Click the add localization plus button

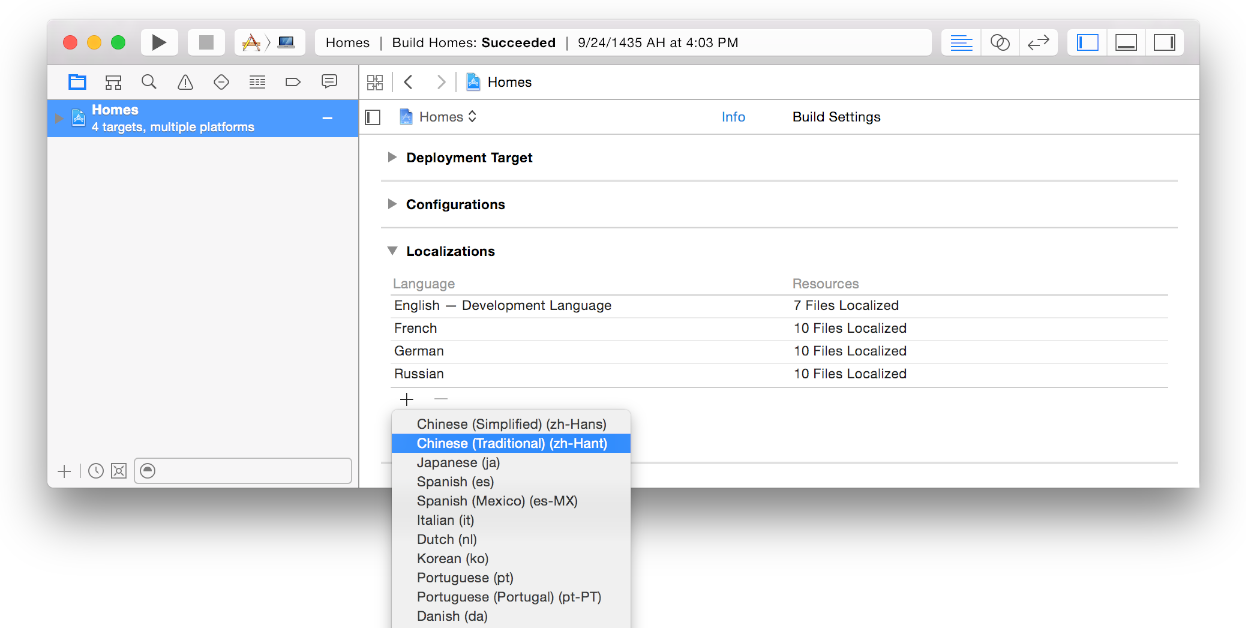(x=406, y=399)
